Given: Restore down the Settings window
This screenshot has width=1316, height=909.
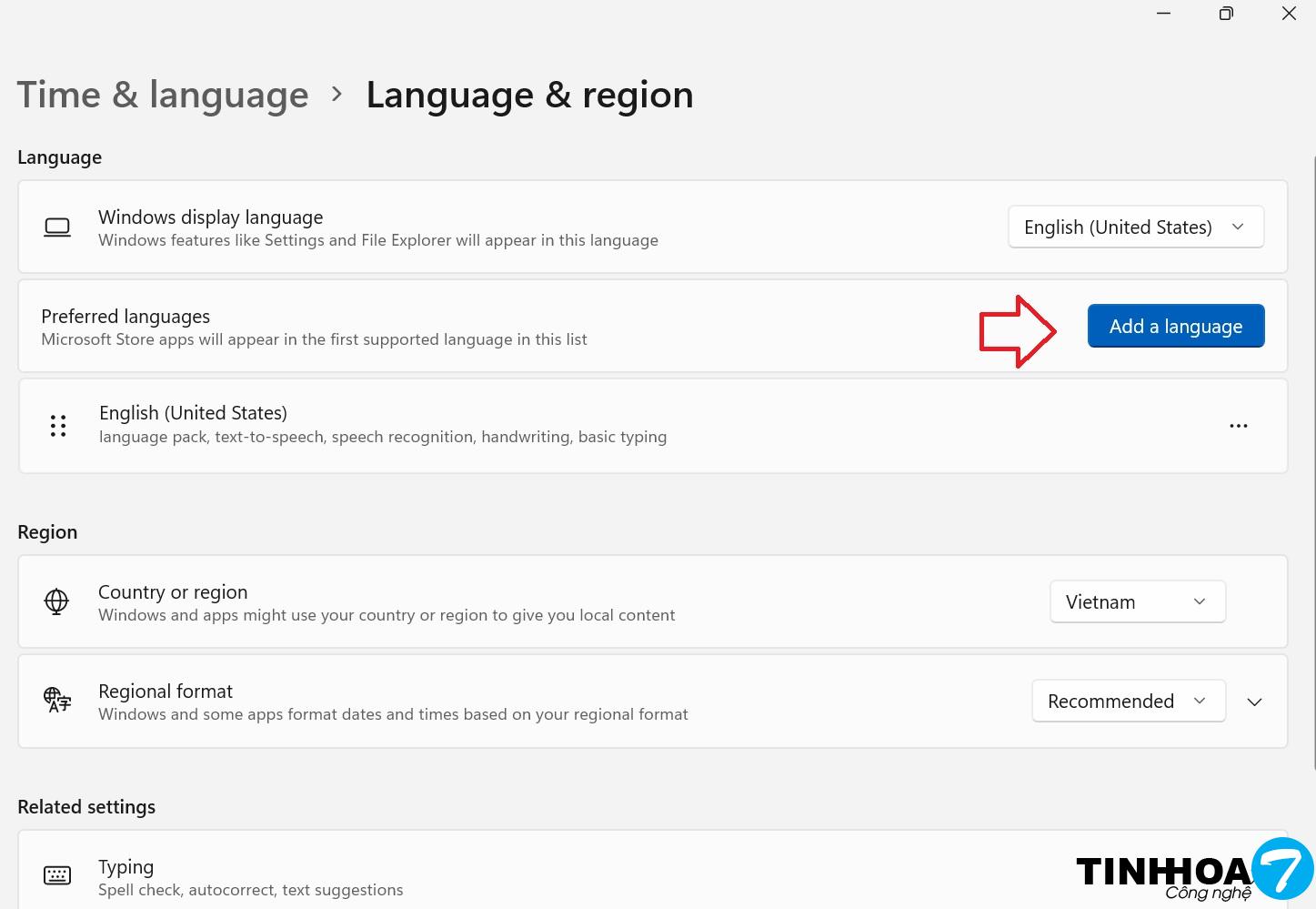Looking at the screenshot, I should (x=1226, y=14).
